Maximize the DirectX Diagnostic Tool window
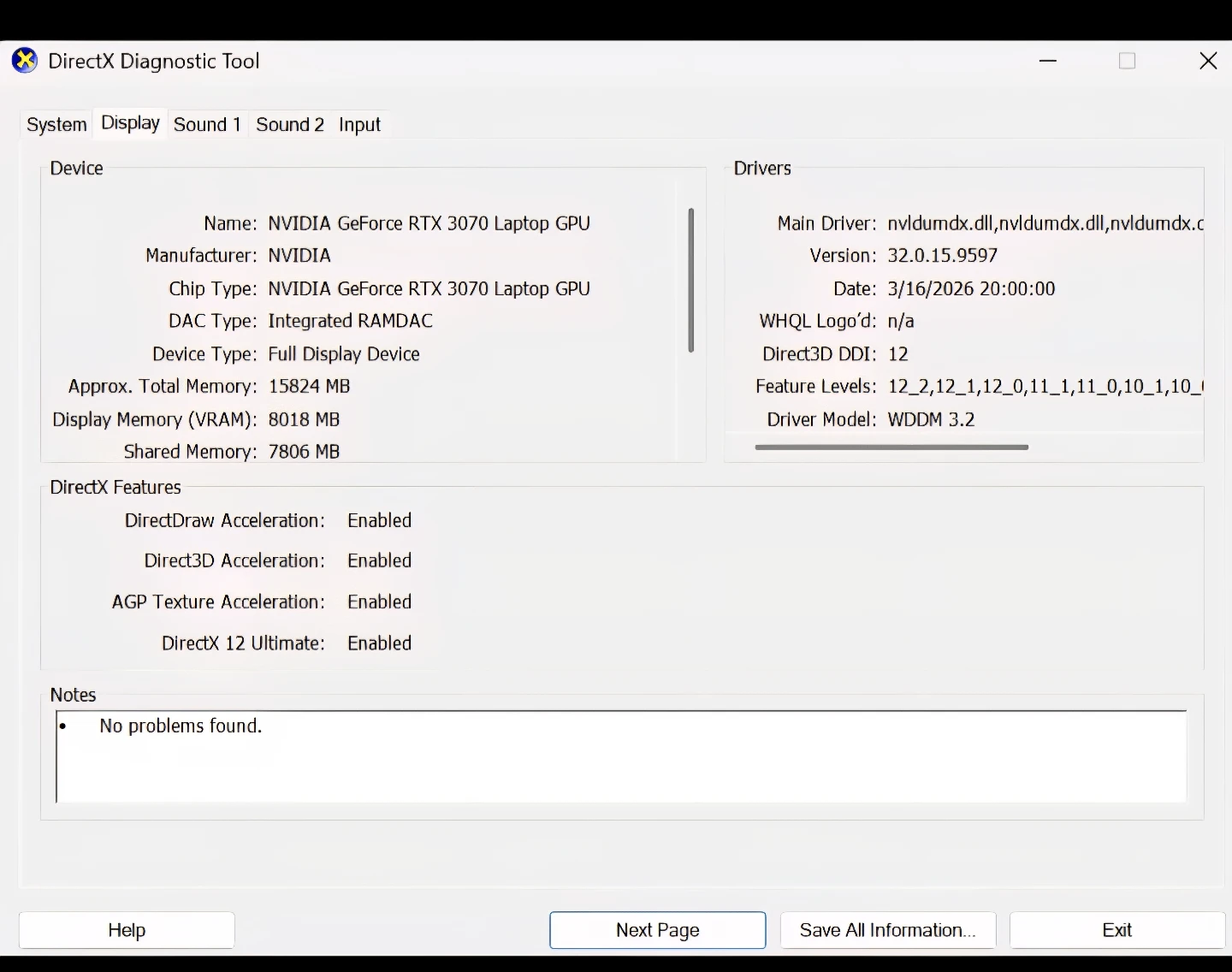The height and width of the screenshot is (972, 1232). click(x=1127, y=61)
